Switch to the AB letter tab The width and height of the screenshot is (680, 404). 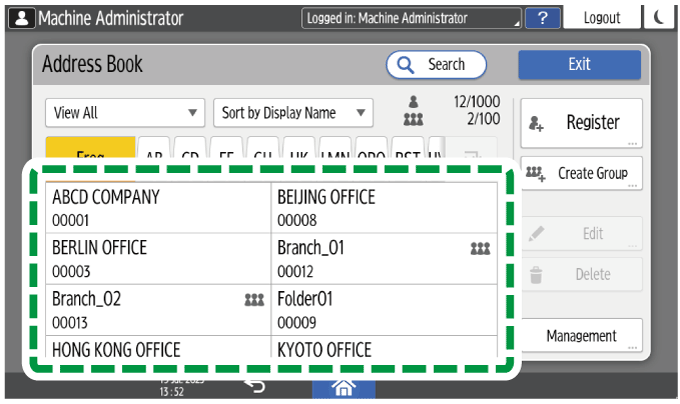[x=154, y=150]
